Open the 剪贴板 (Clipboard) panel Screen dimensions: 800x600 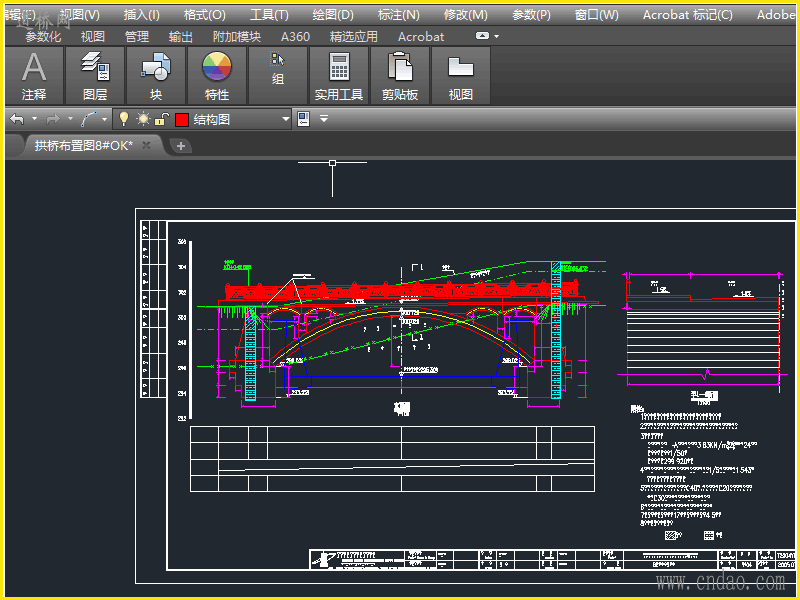tap(400, 76)
